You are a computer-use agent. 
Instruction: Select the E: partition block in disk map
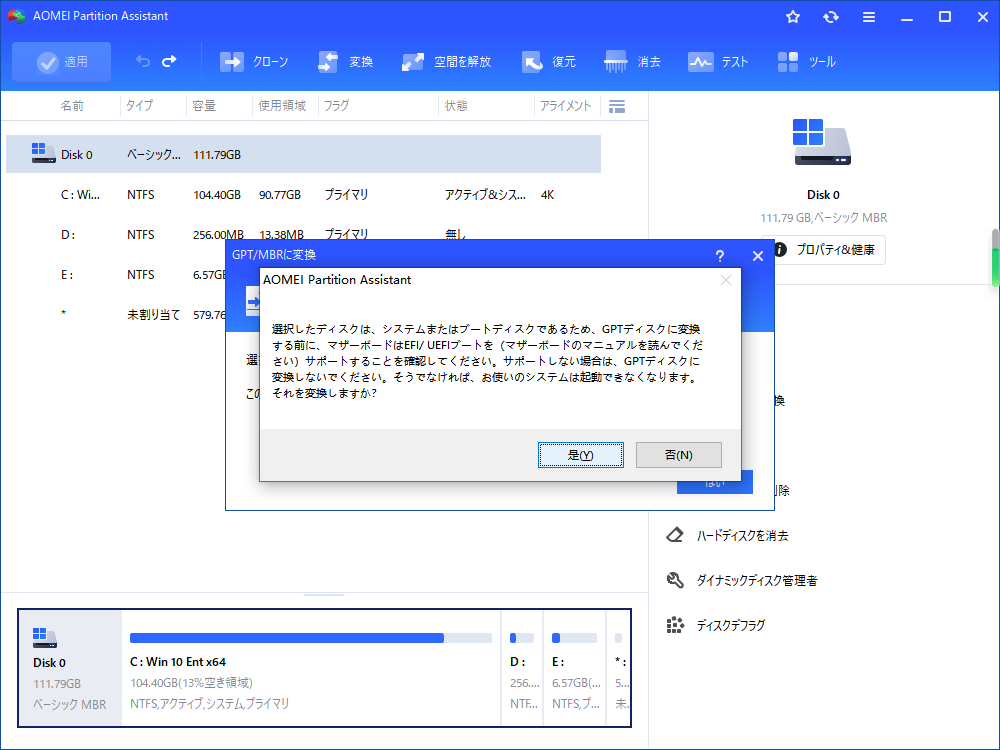(575, 668)
